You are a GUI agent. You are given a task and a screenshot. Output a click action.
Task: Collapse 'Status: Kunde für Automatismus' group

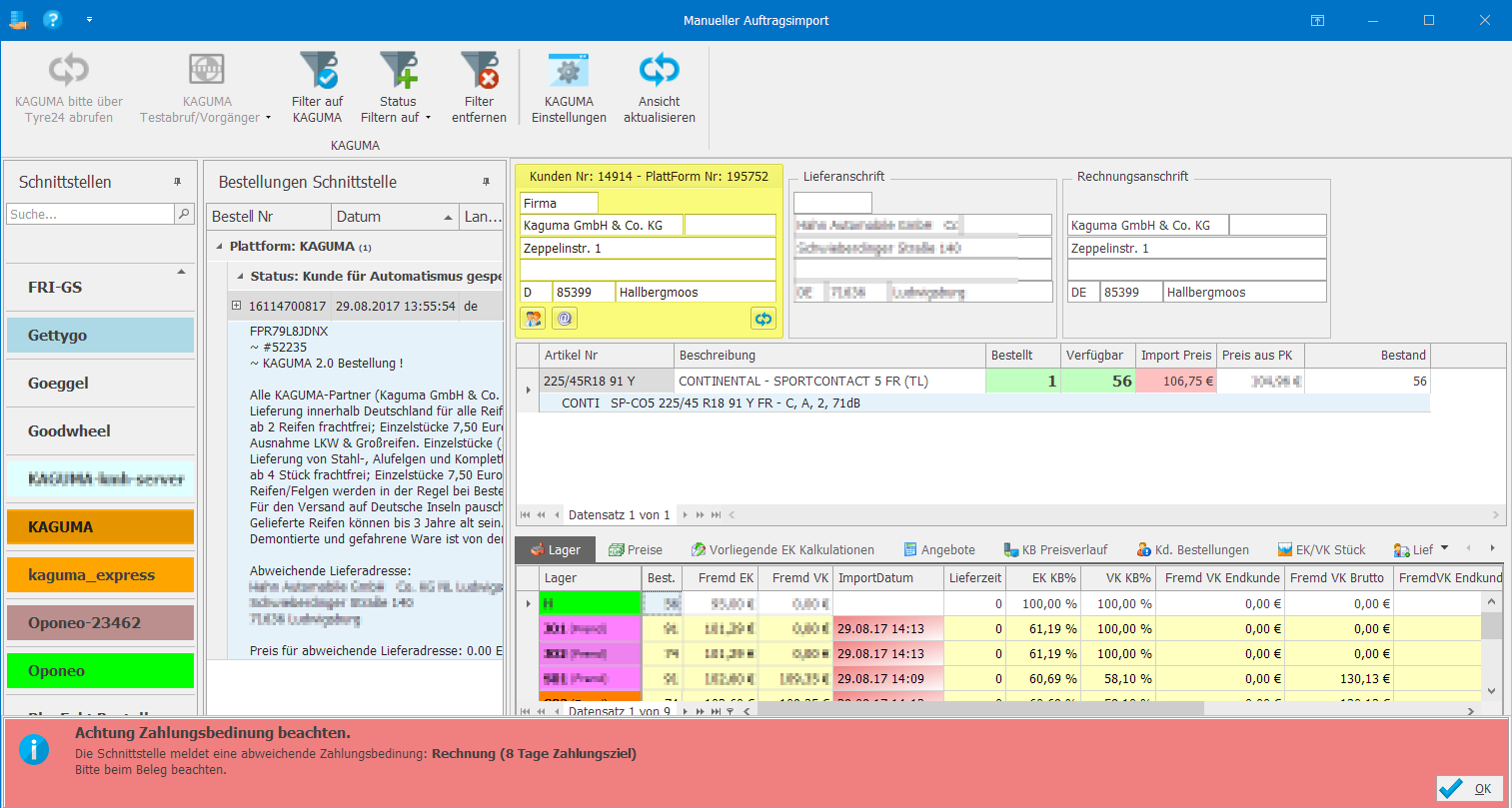coord(240,276)
